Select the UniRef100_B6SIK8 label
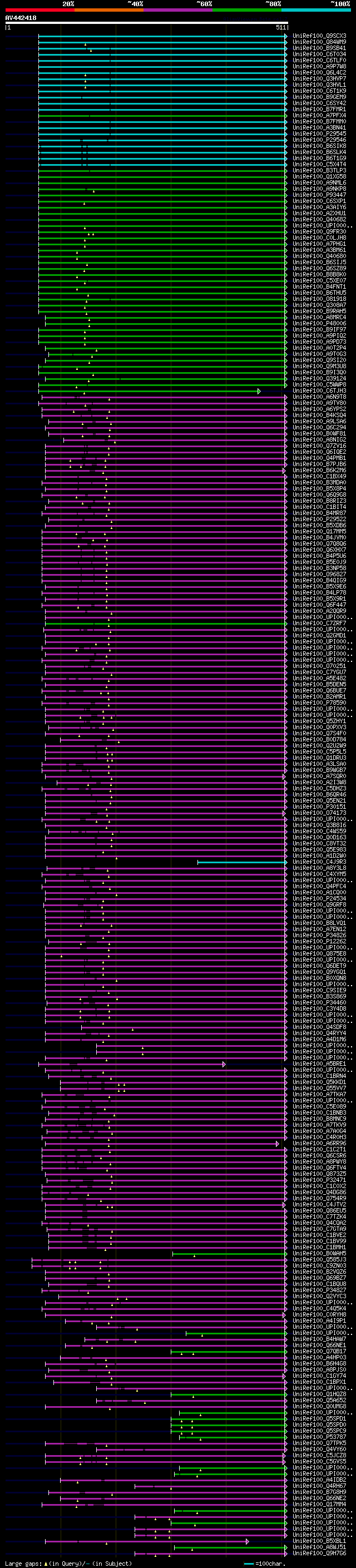Viewport: 356px width, 1568px height. [319, 146]
